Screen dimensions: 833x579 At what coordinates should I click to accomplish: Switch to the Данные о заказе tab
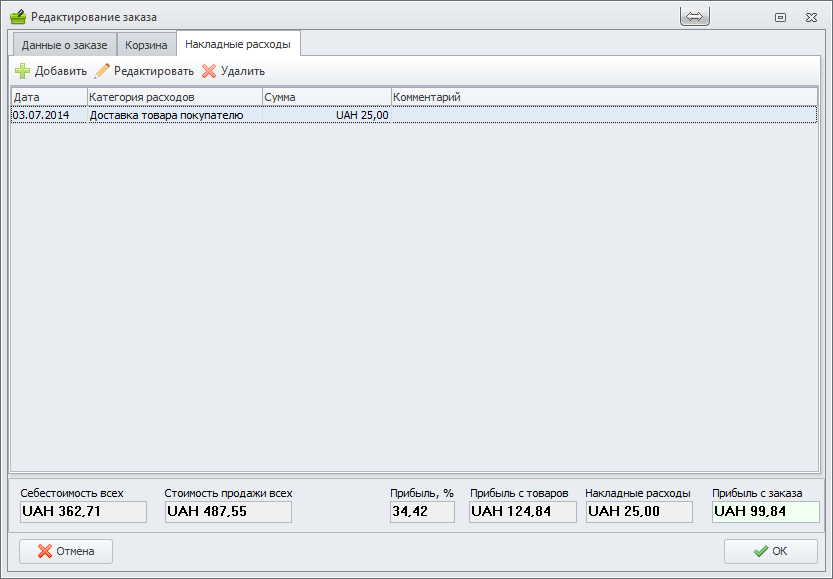point(64,45)
